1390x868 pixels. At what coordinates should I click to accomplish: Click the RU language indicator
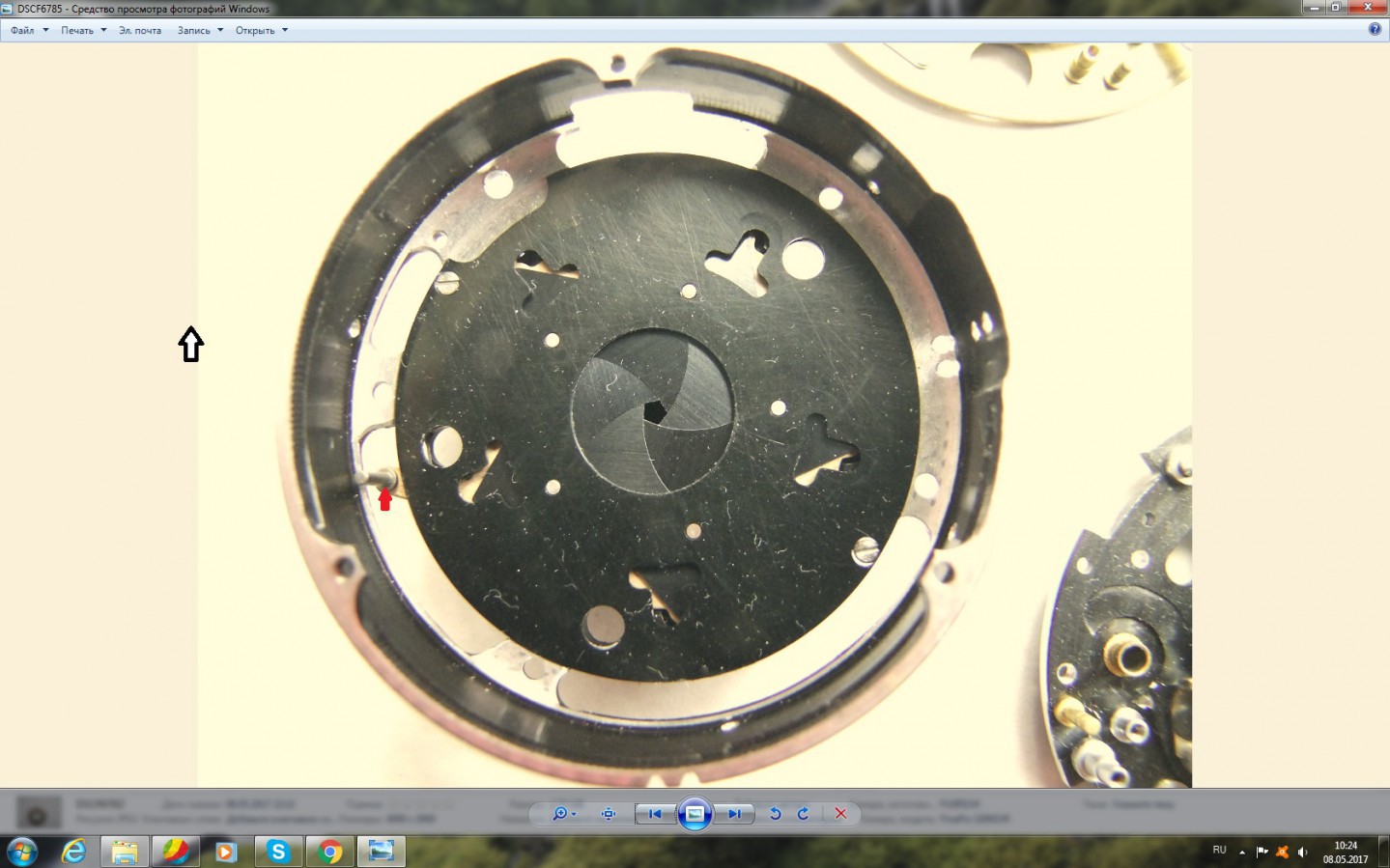(x=1219, y=851)
